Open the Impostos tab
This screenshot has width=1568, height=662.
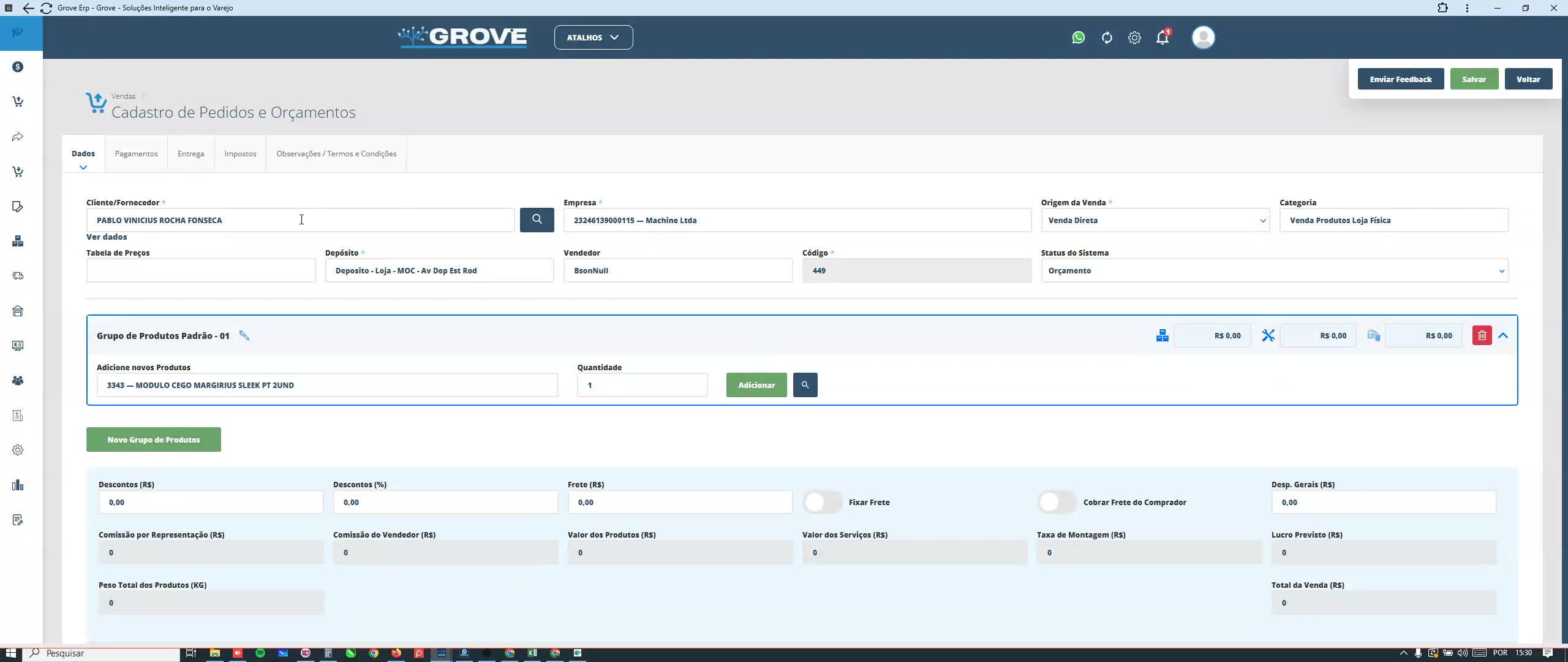[240, 153]
